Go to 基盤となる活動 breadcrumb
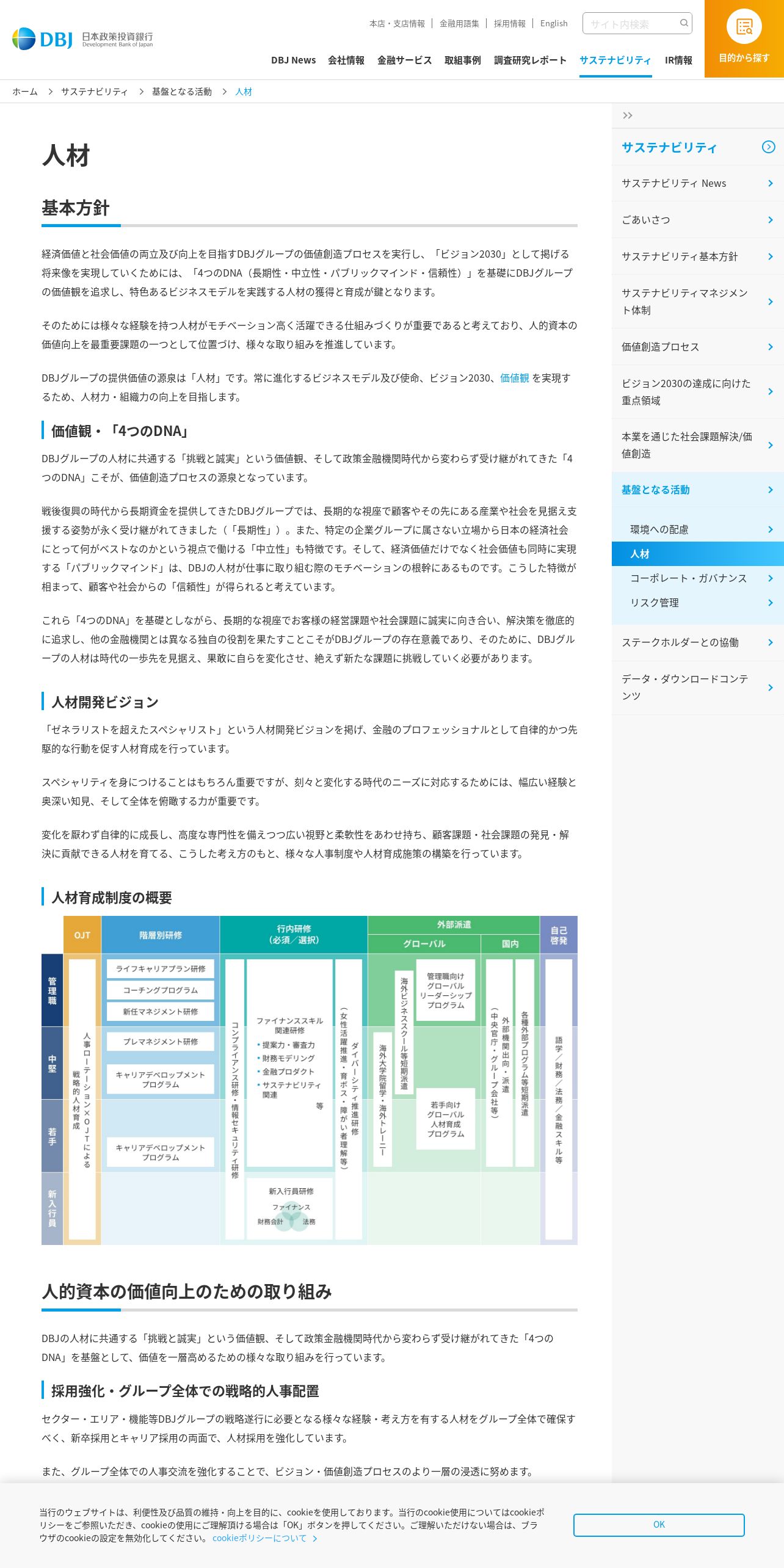This screenshot has height=1568, width=784. (182, 92)
